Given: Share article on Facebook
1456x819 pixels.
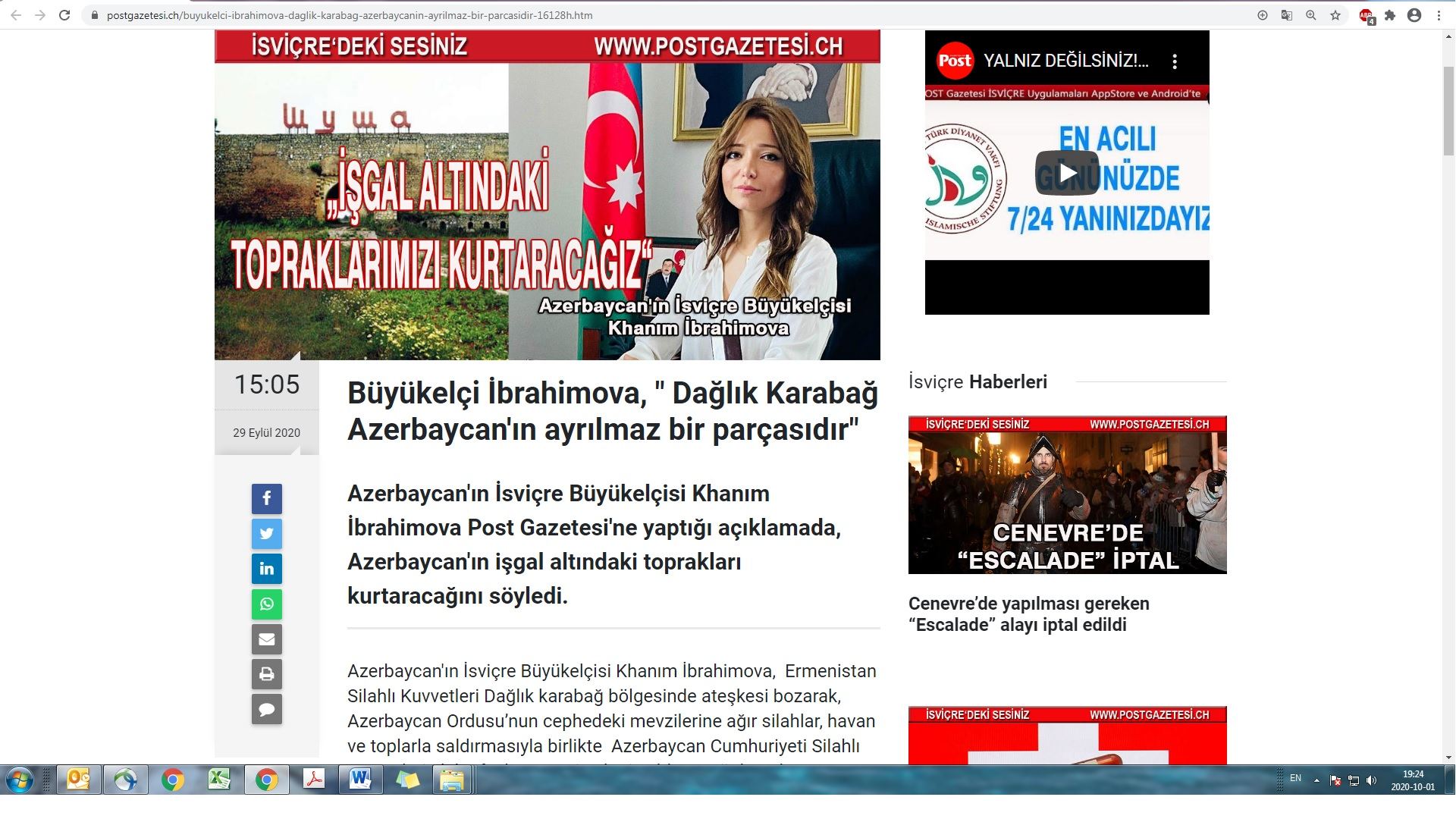Looking at the screenshot, I should click(x=267, y=499).
